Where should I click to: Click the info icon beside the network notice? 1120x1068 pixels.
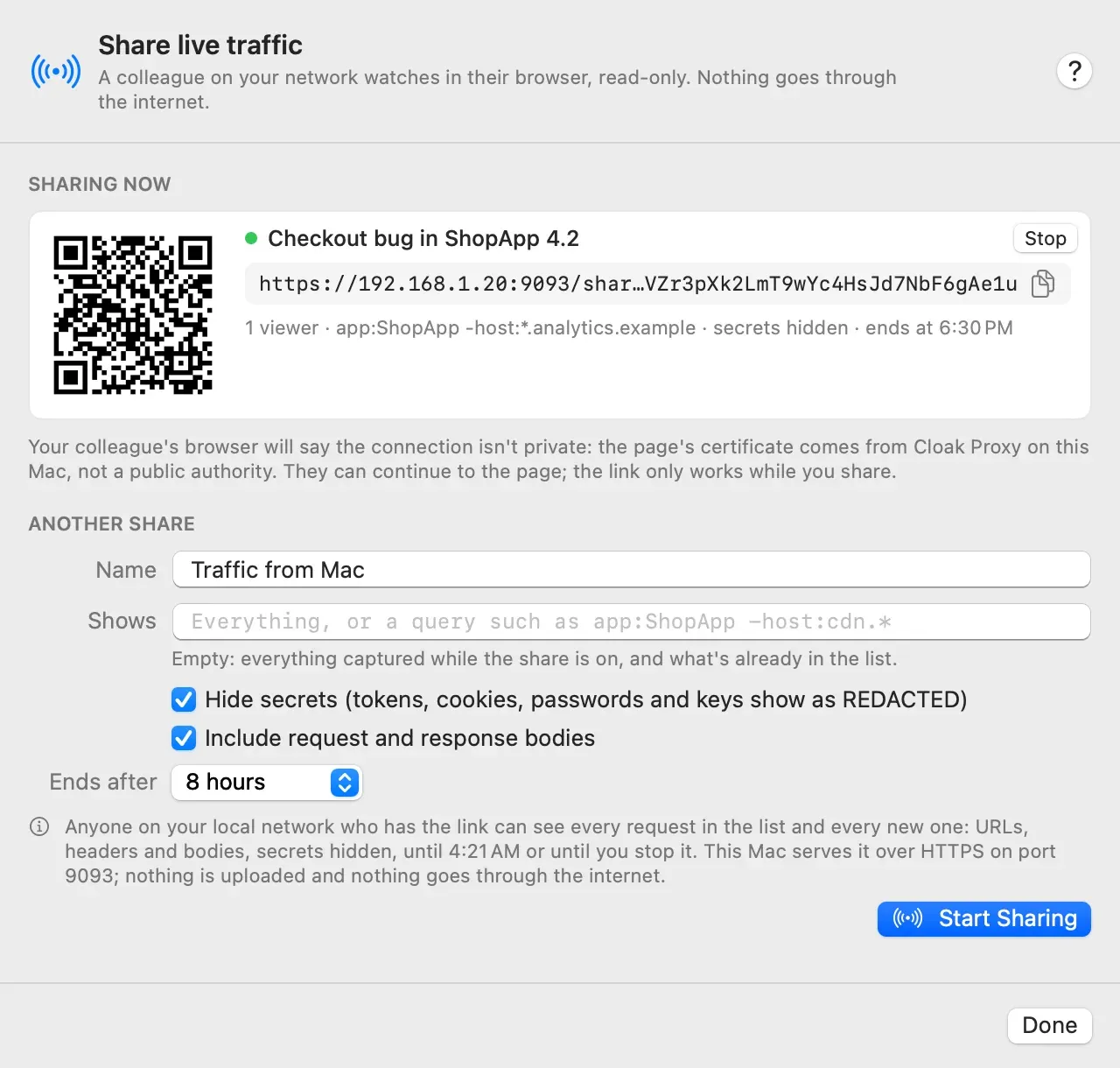(39, 826)
